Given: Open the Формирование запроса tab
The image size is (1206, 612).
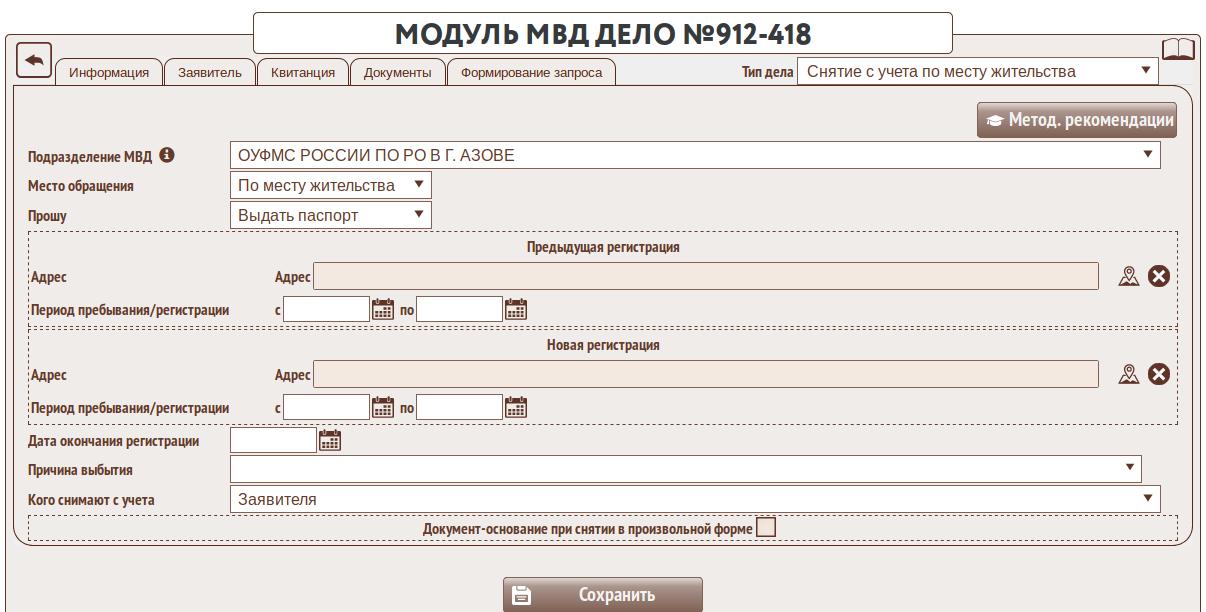Looking at the screenshot, I should [x=531, y=72].
